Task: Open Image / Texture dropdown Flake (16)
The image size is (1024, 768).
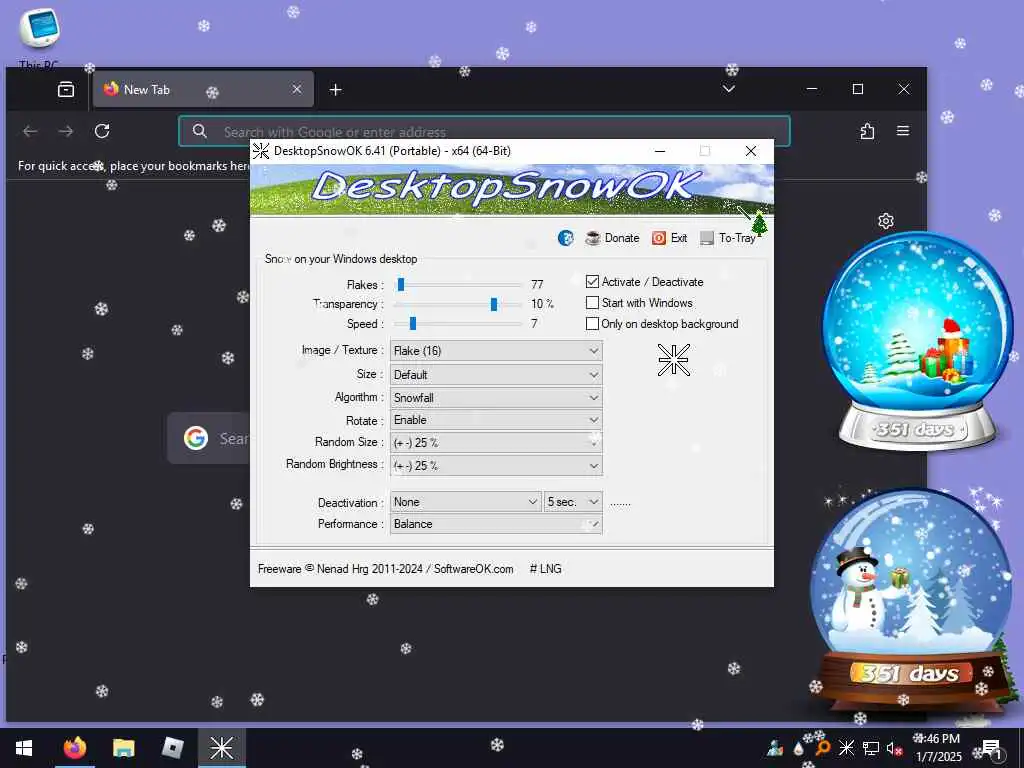Action: pyautogui.click(x=496, y=351)
